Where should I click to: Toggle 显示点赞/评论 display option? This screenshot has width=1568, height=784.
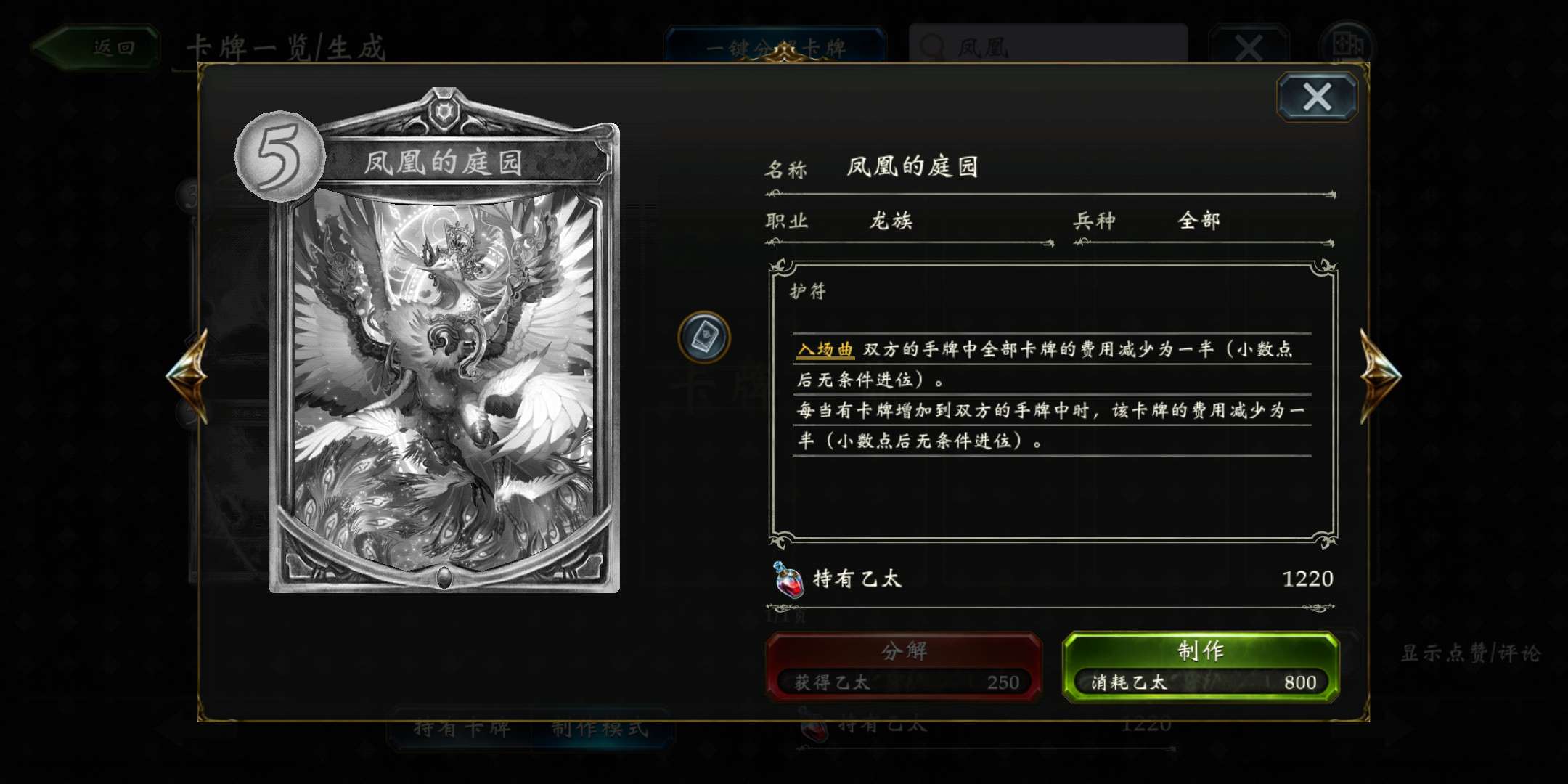pos(1471,653)
